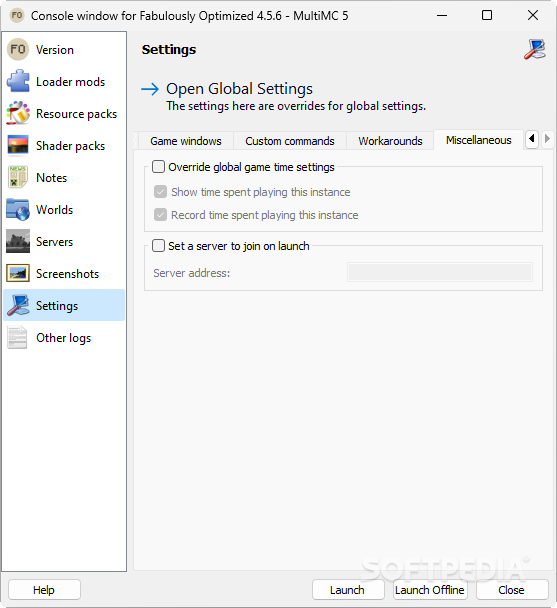Viewport: 557px width, 608px height.
Task: Open the Notes newspaper icon
Action: (x=18, y=177)
